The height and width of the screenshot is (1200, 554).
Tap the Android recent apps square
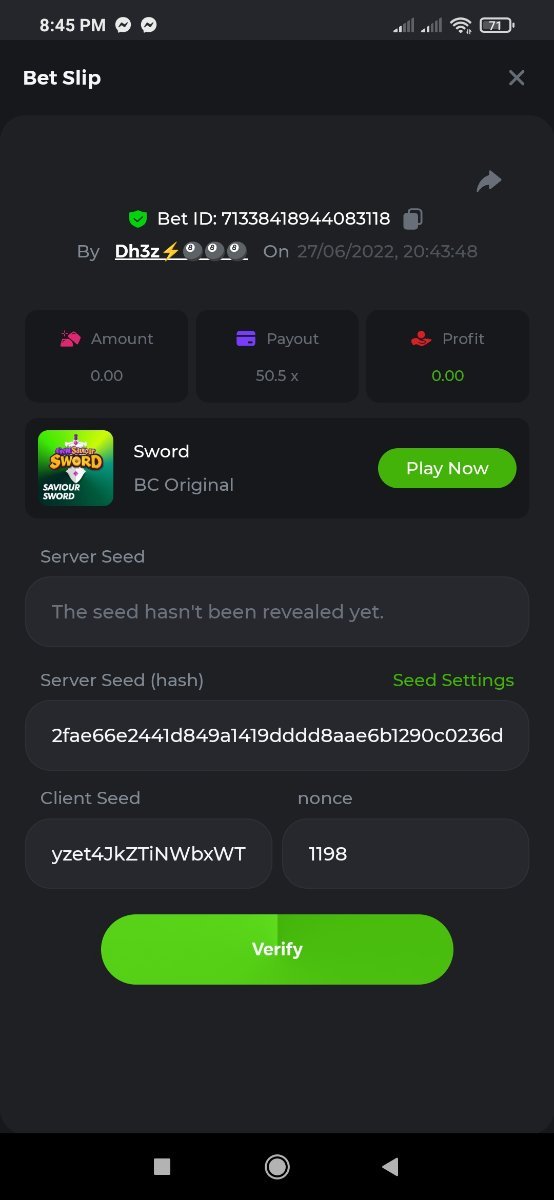(162, 1166)
